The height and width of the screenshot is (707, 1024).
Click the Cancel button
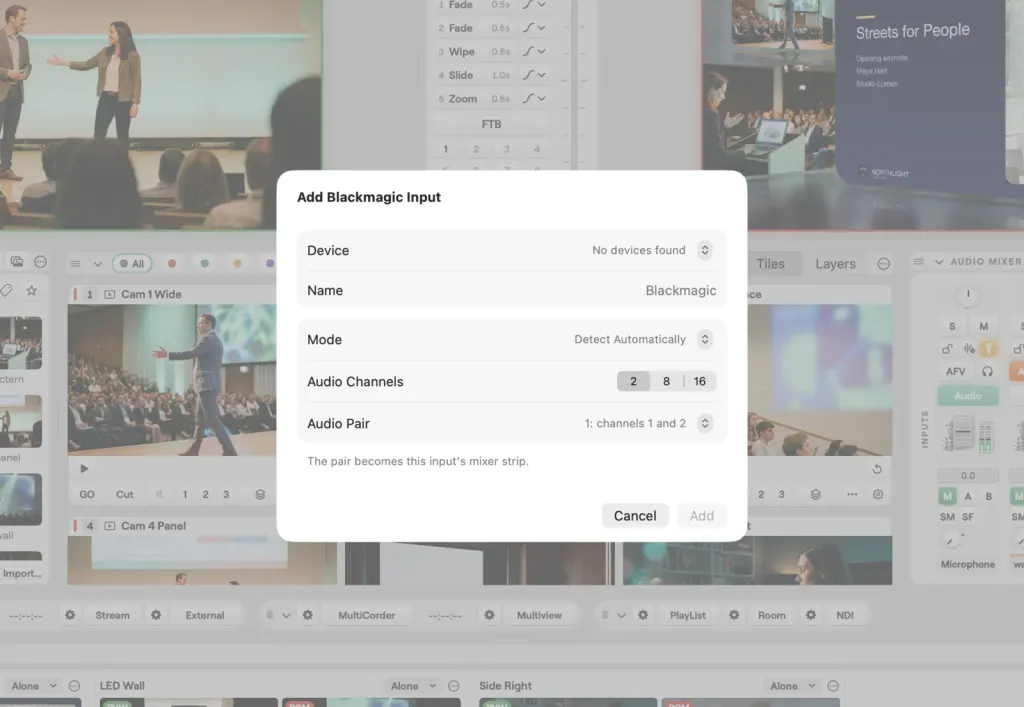[635, 516]
